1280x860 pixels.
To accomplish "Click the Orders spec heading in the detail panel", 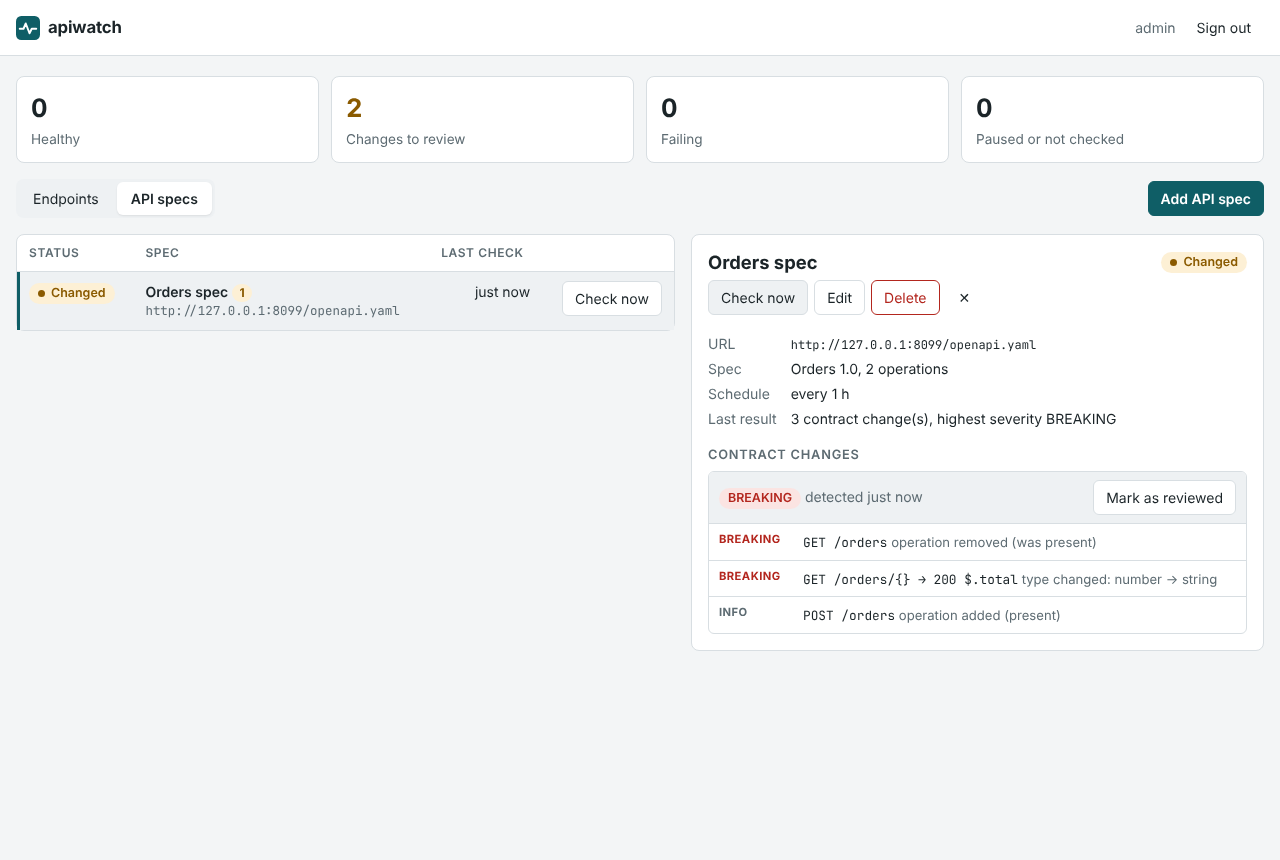I will (763, 263).
